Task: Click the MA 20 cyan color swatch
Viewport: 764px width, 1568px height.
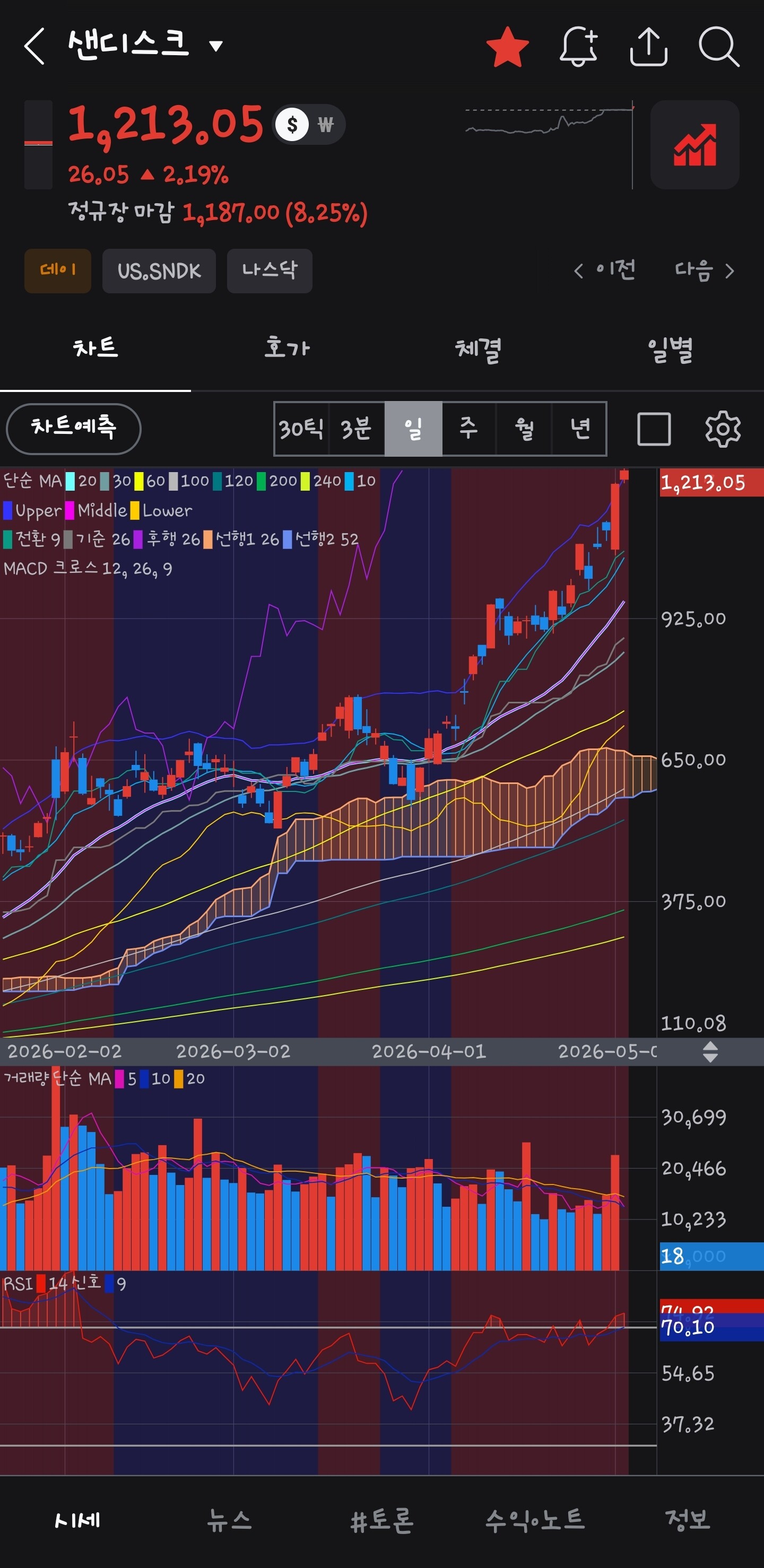Action: 71,481
